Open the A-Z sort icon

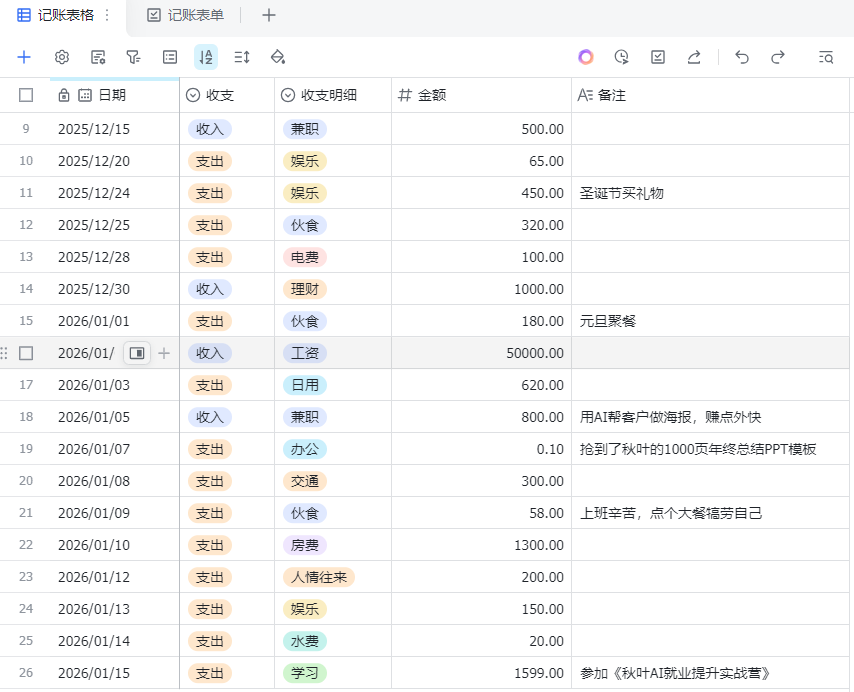coord(205,57)
